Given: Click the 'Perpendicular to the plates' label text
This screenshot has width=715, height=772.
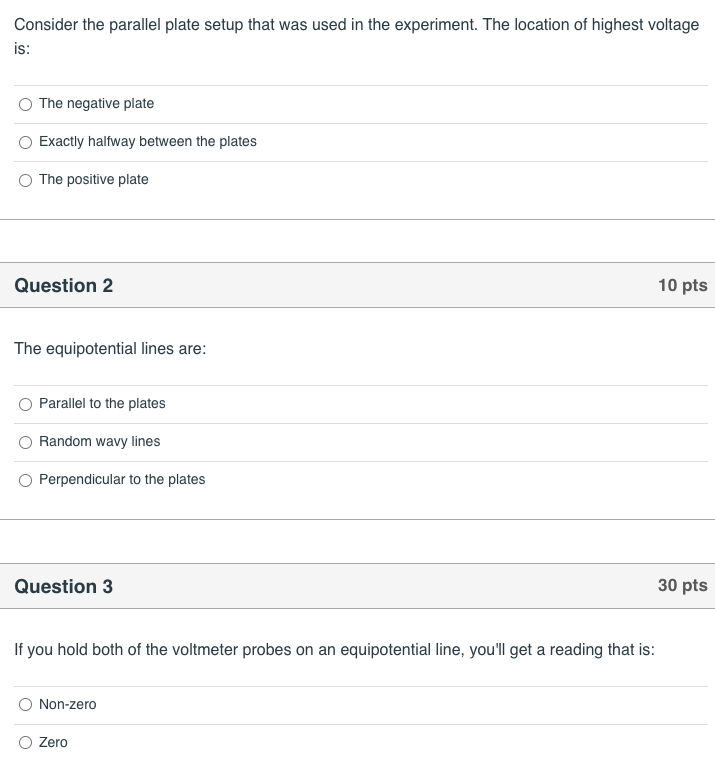Looking at the screenshot, I should pos(122,479).
